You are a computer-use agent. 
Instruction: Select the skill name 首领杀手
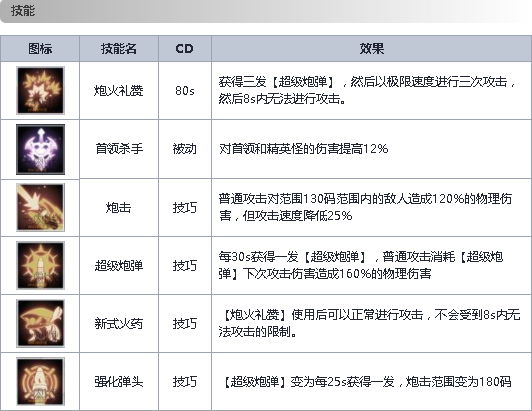tap(119, 149)
